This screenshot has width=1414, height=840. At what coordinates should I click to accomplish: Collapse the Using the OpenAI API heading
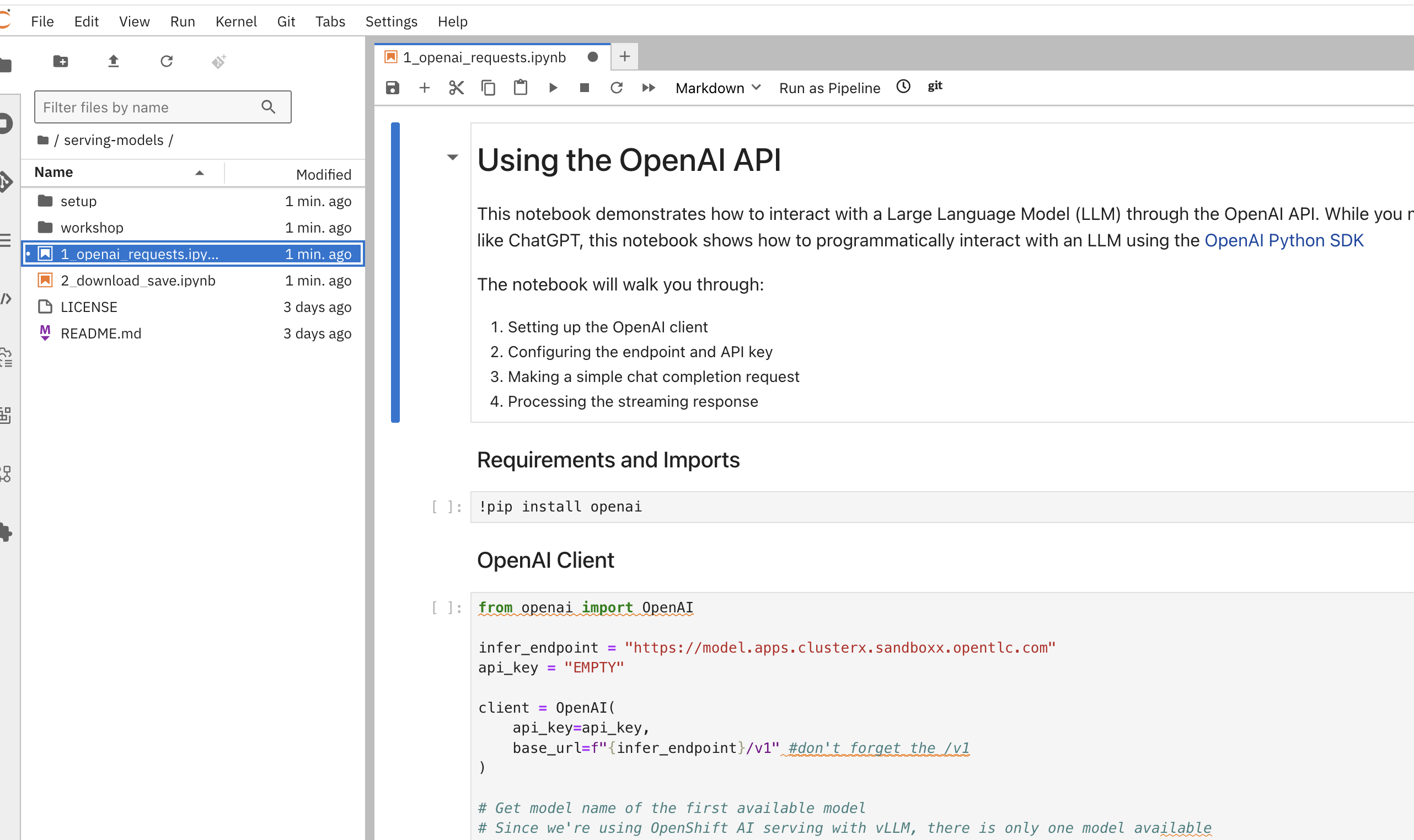(x=452, y=157)
